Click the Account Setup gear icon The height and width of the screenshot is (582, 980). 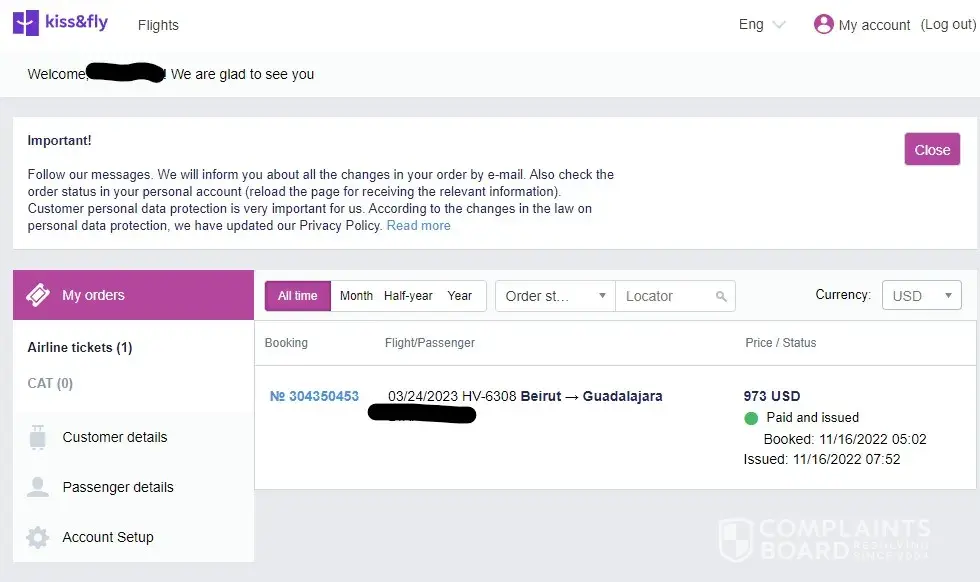tap(38, 537)
